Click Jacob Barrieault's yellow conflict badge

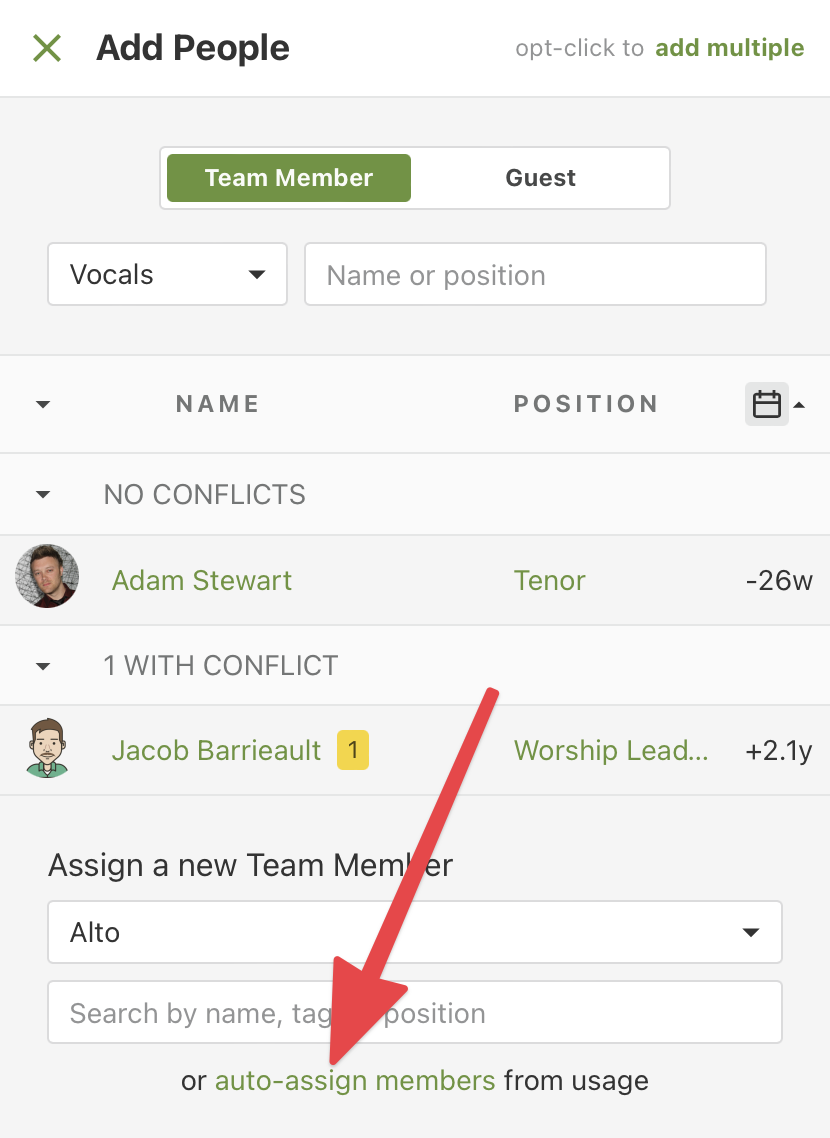click(x=353, y=750)
